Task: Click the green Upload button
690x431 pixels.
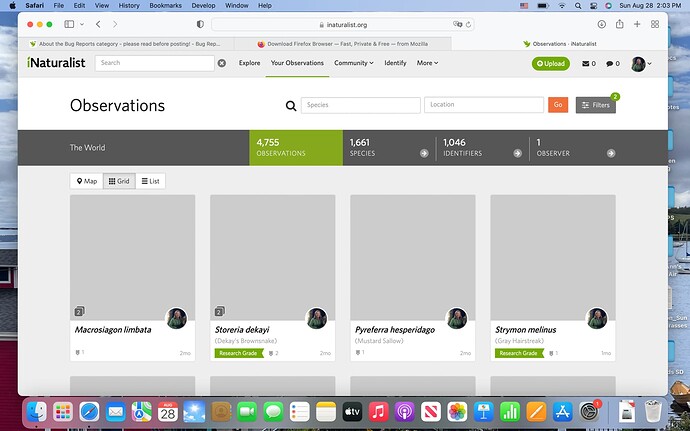Action: click(551, 63)
